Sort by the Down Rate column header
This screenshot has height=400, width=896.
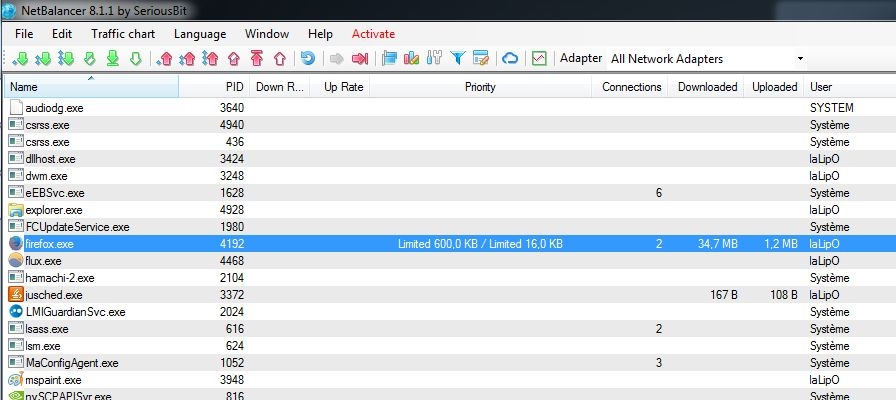click(279, 87)
